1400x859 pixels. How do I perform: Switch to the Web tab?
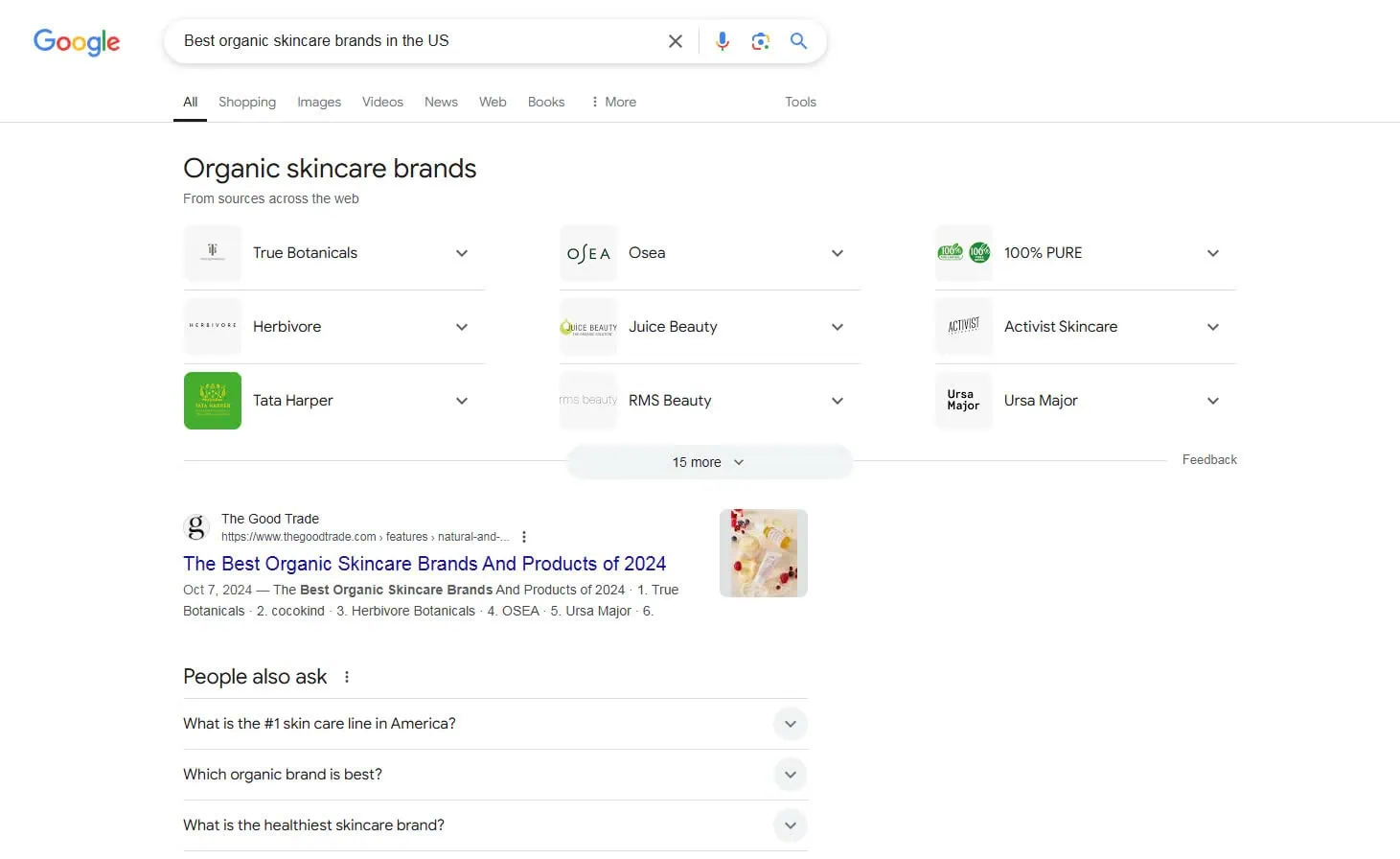click(493, 102)
